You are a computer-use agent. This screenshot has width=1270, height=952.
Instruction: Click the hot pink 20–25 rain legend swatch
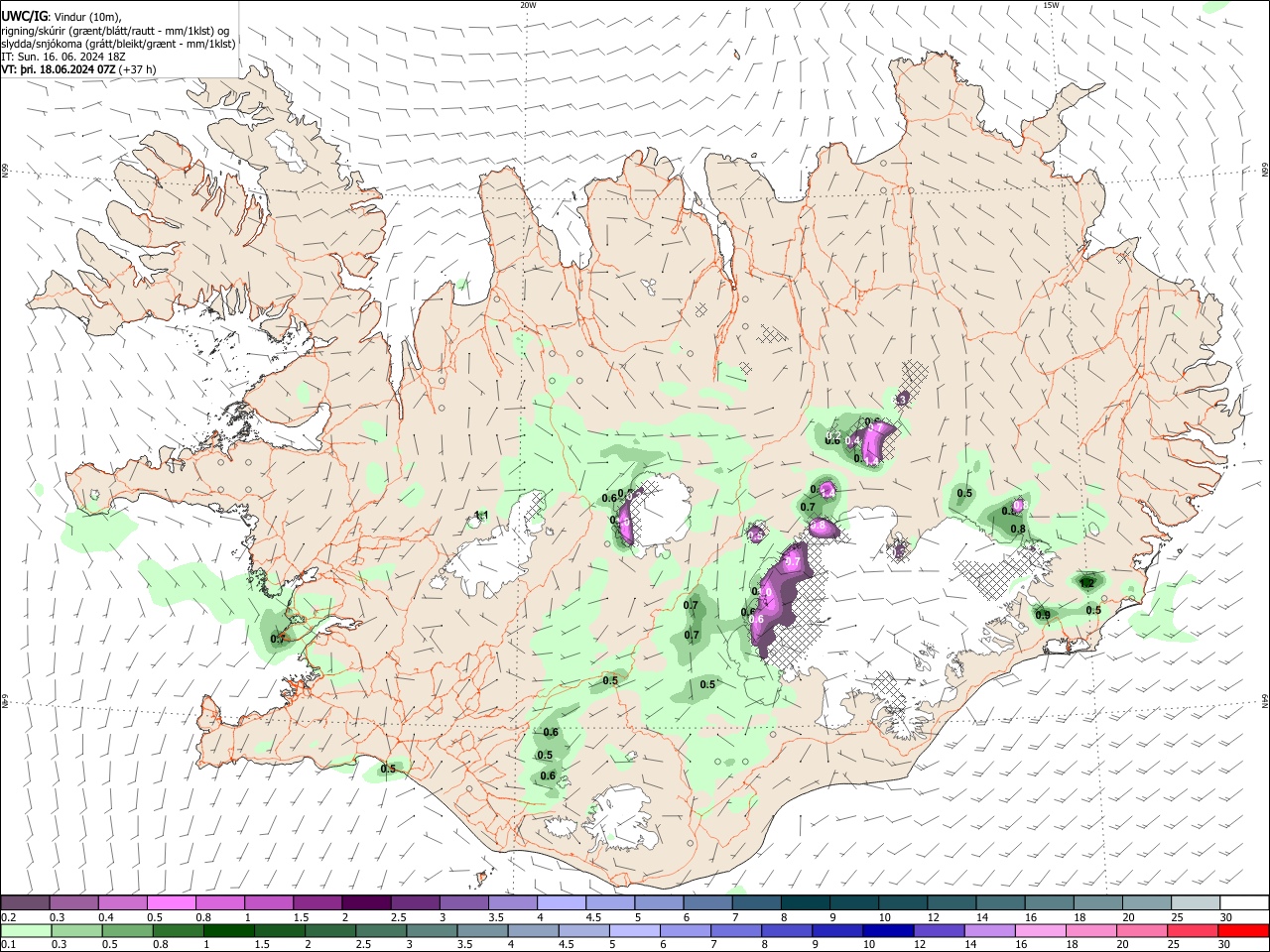point(1142,931)
